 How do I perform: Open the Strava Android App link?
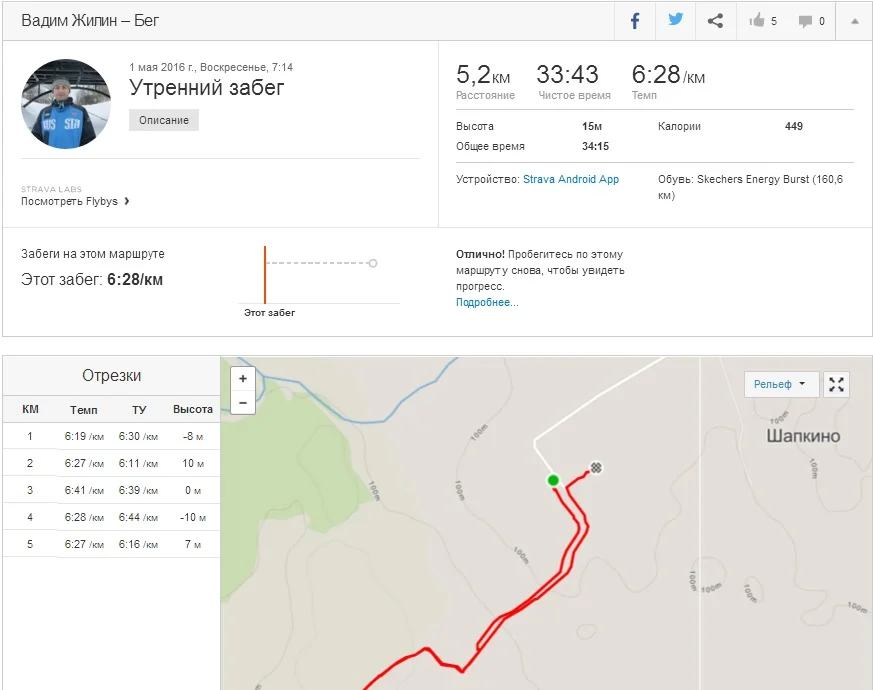[570, 179]
